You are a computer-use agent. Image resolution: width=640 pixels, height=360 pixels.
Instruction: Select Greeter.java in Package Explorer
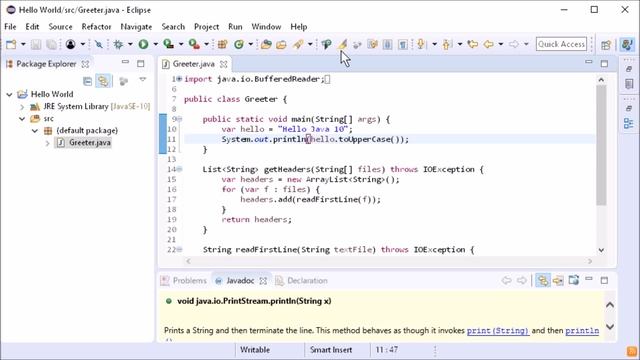[90, 143]
